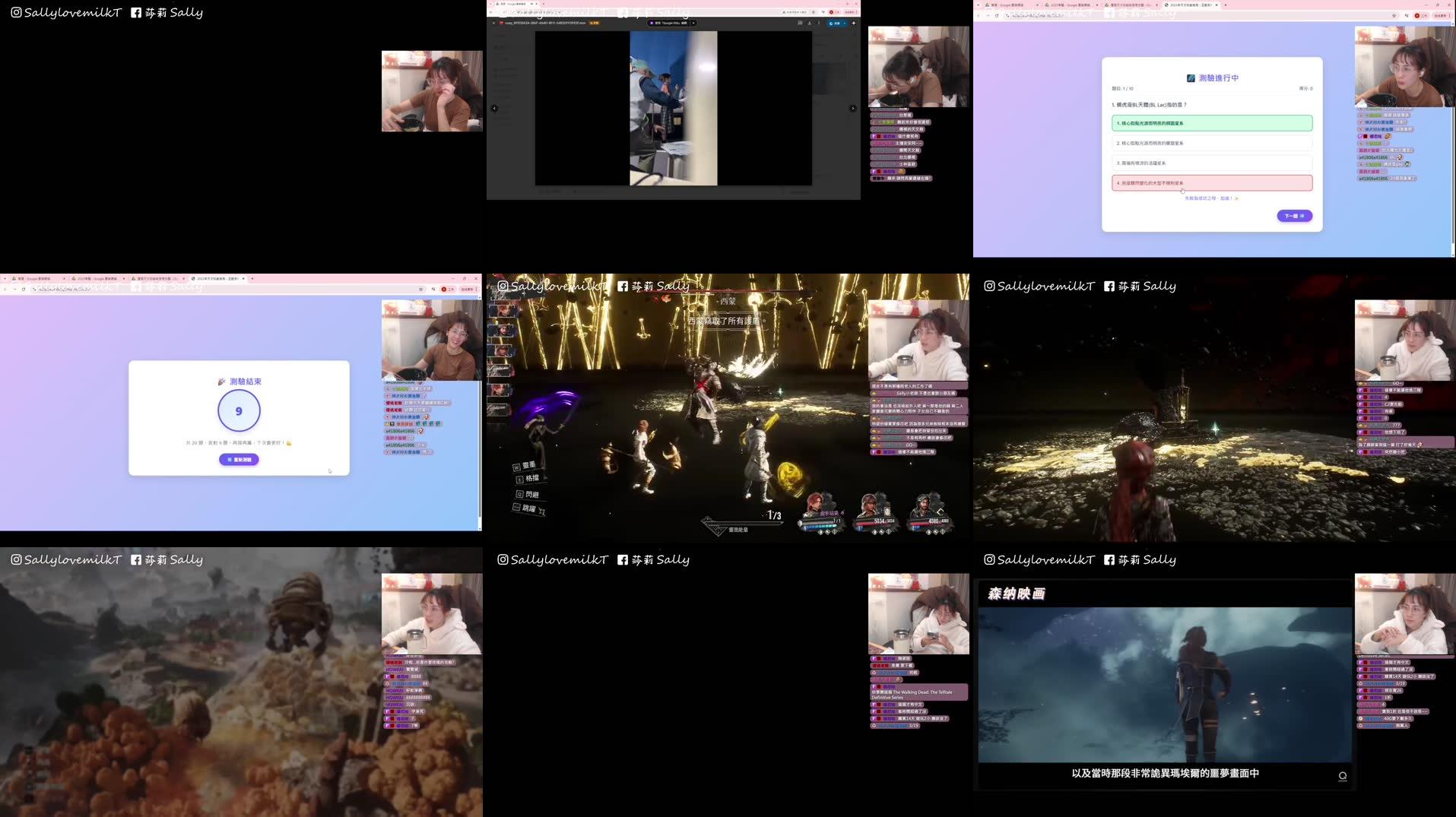
Task: Select quiz answer option 3 about 噴流星系
Action: point(1212,162)
